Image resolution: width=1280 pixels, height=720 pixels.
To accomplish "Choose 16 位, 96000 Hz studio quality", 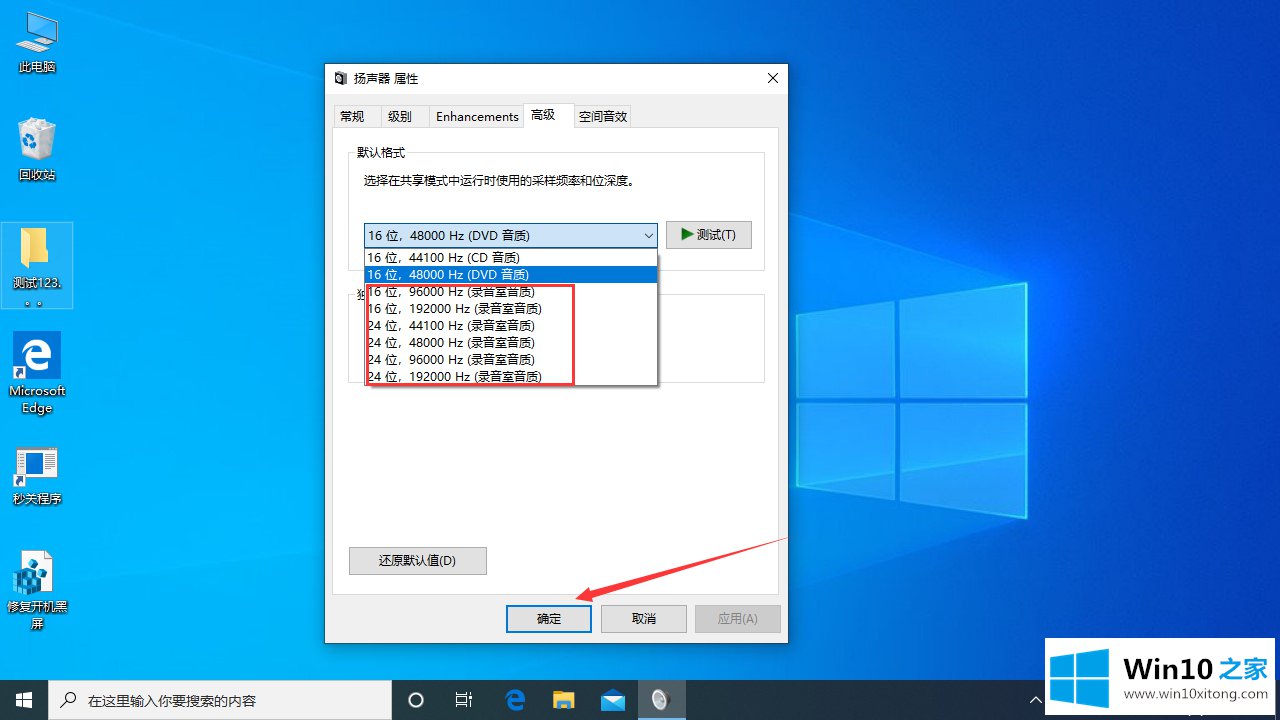I will [511, 291].
